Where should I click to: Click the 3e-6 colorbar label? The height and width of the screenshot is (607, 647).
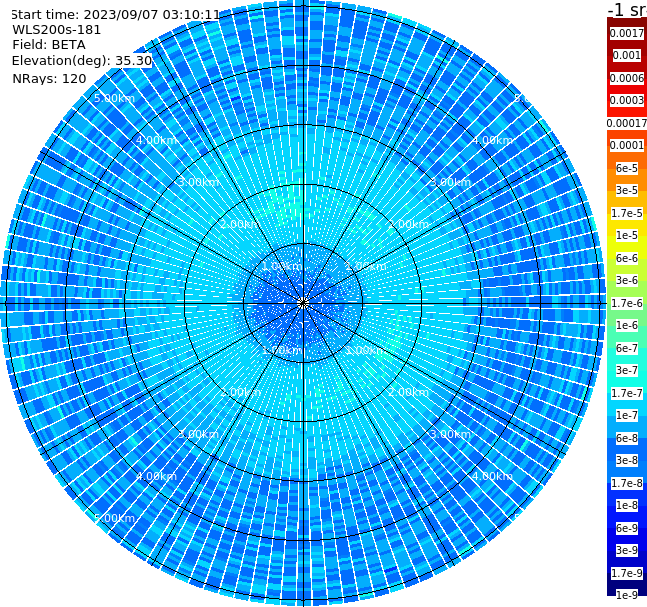point(627,280)
